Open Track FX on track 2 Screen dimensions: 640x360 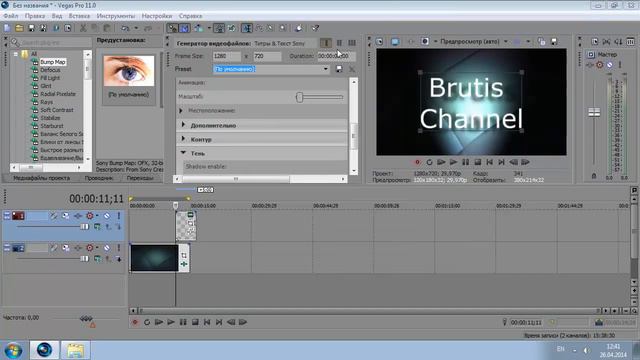[x=78, y=247]
